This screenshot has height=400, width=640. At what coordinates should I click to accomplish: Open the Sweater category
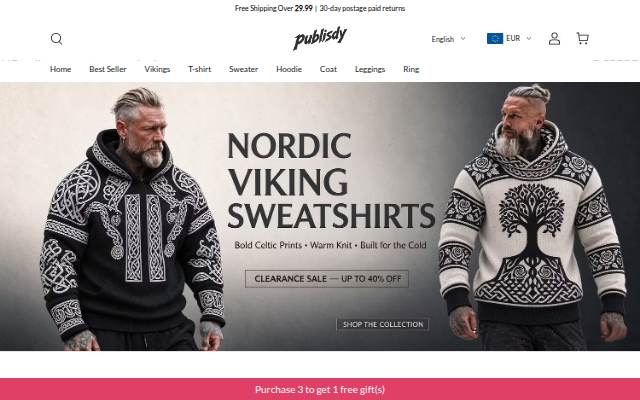click(244, 69)
